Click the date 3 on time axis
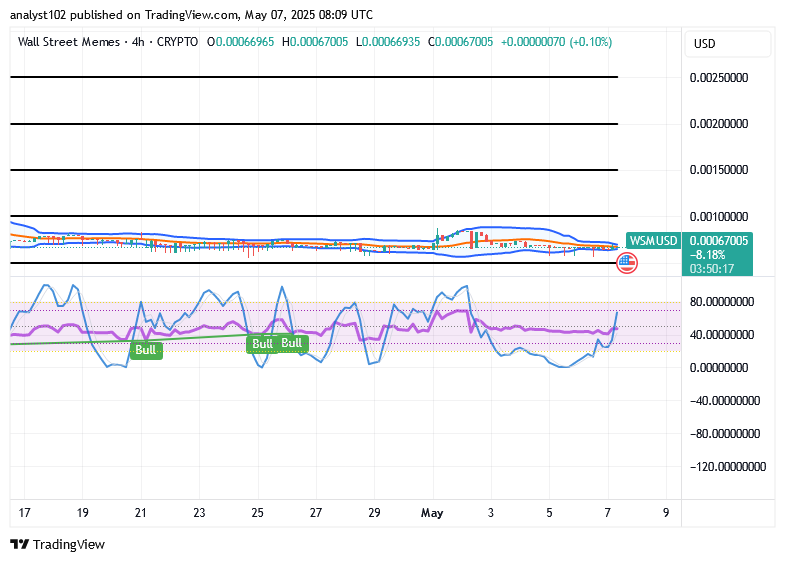Viewport: 785px width, 562px height. (x=491, y=513)
